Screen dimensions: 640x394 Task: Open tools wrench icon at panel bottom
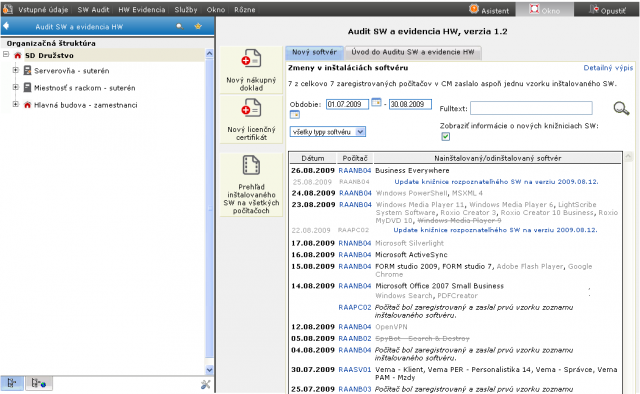[x=206, y=384]
